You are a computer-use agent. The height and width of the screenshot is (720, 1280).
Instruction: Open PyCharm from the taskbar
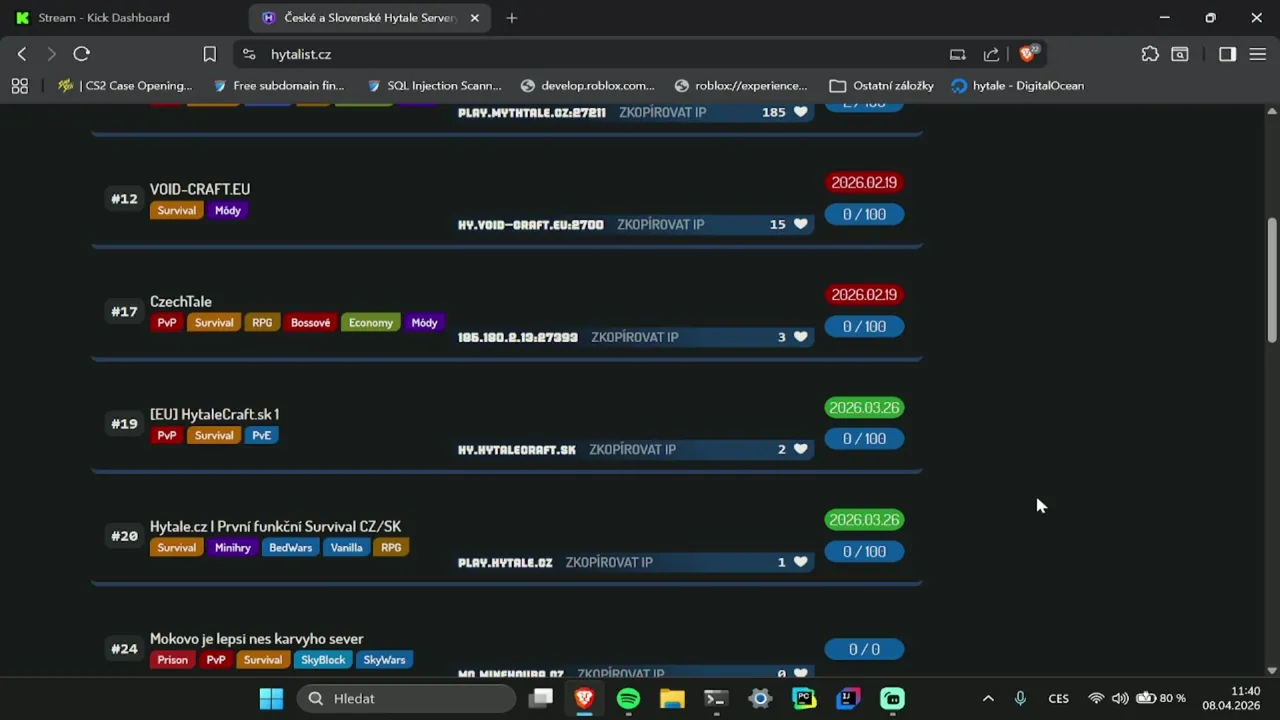pos(804,698)
